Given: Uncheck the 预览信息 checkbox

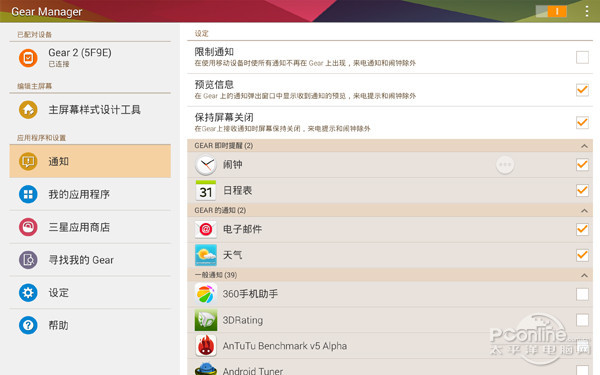Looking at the screenshot, I should pyautogui.click(x=582, y=90).
